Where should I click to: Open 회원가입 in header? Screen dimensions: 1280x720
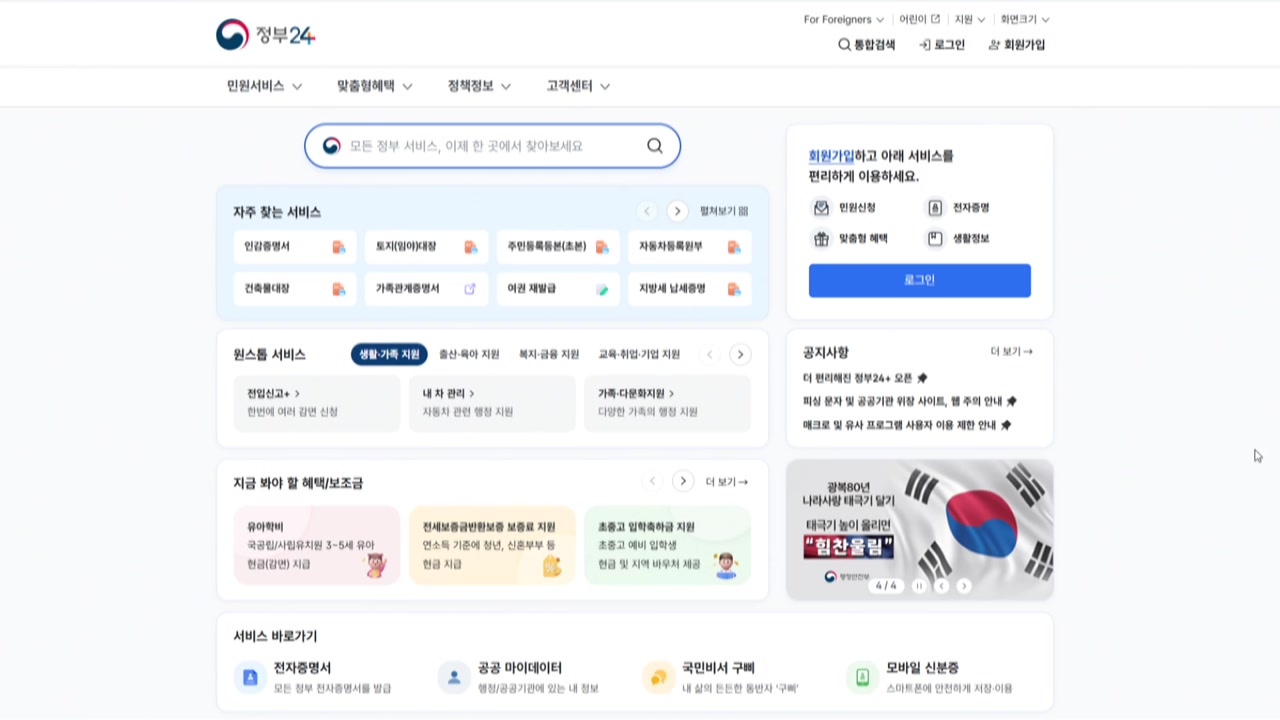[x=1017, y=45]
